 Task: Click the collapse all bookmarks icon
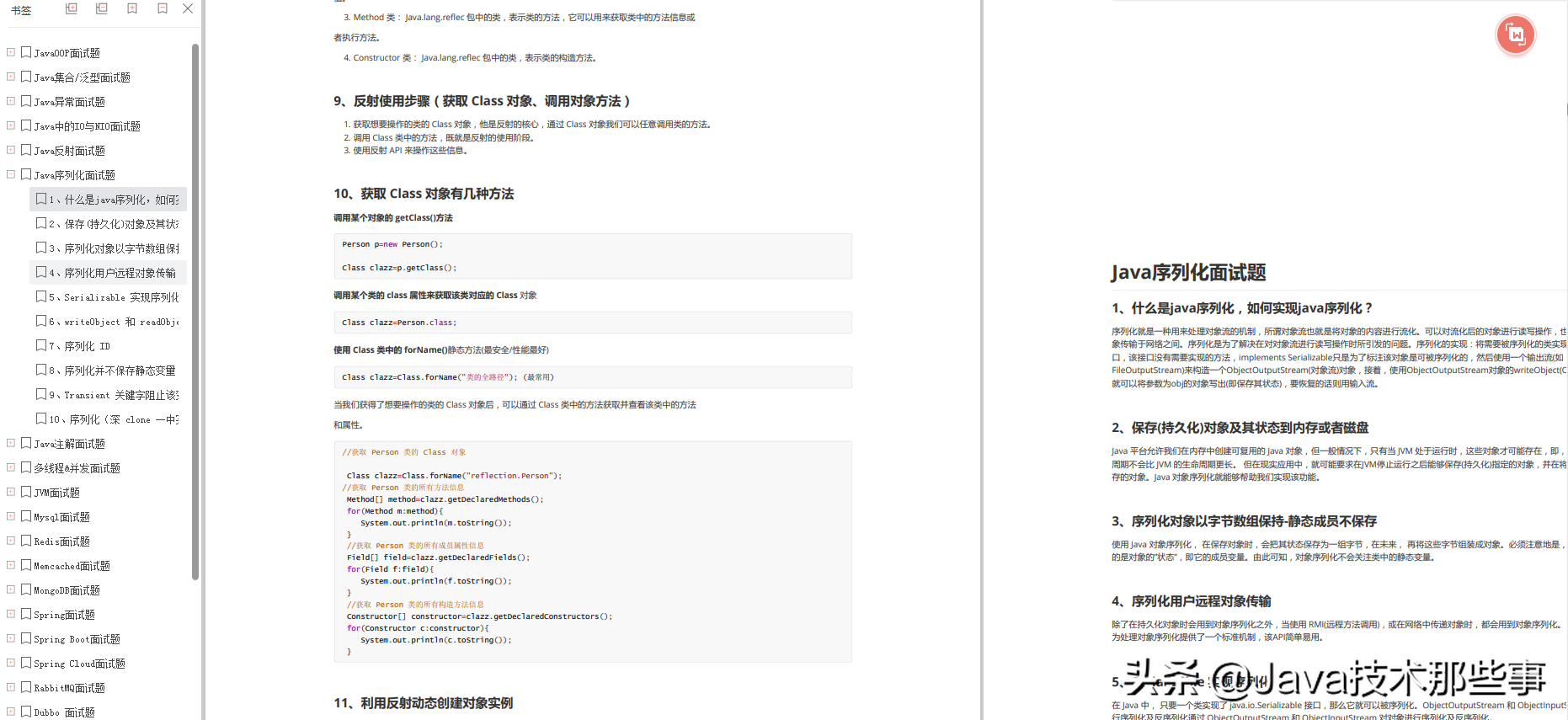pos(102,8)
